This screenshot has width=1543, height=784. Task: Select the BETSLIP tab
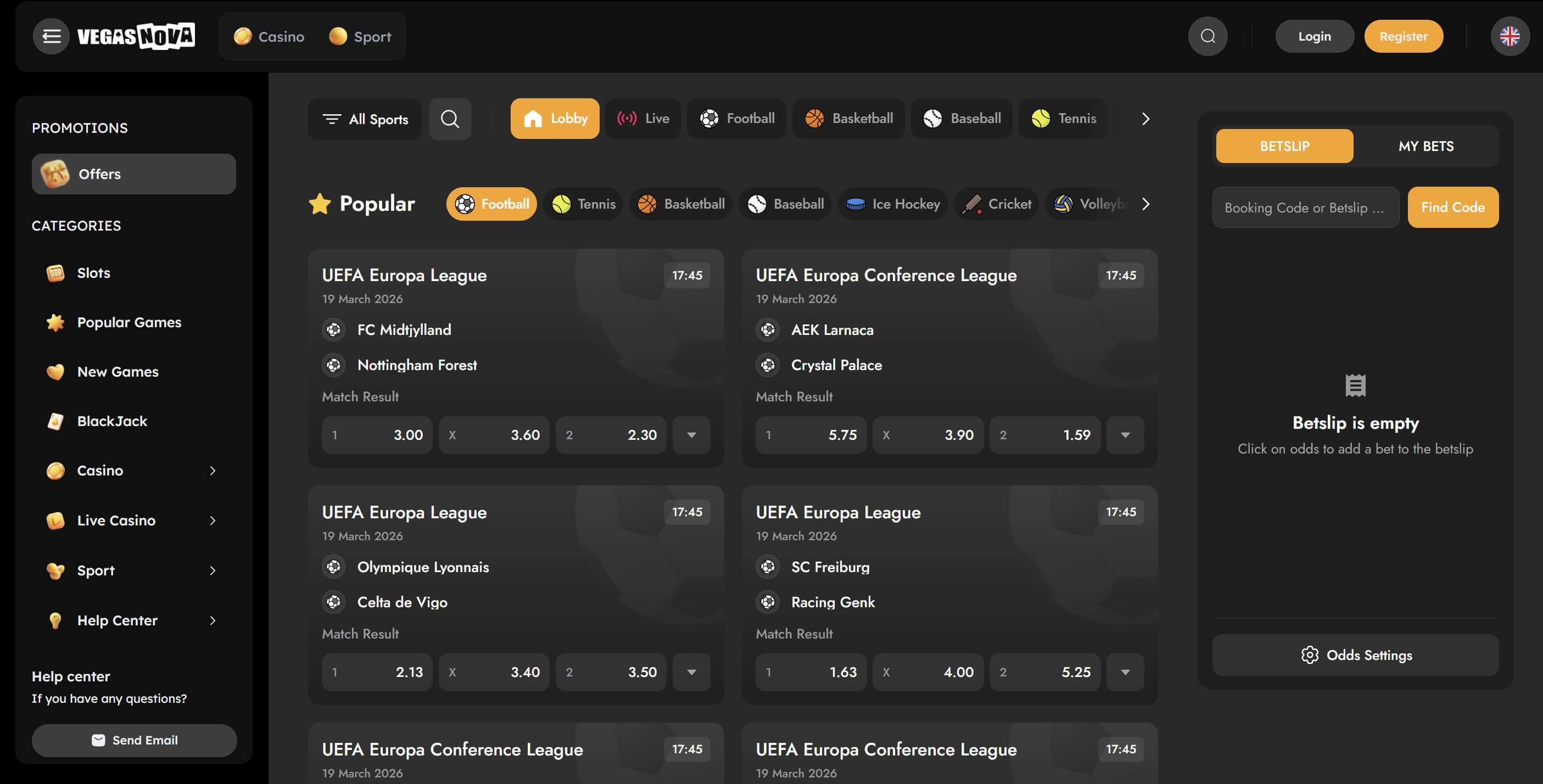pos(1284,145)
